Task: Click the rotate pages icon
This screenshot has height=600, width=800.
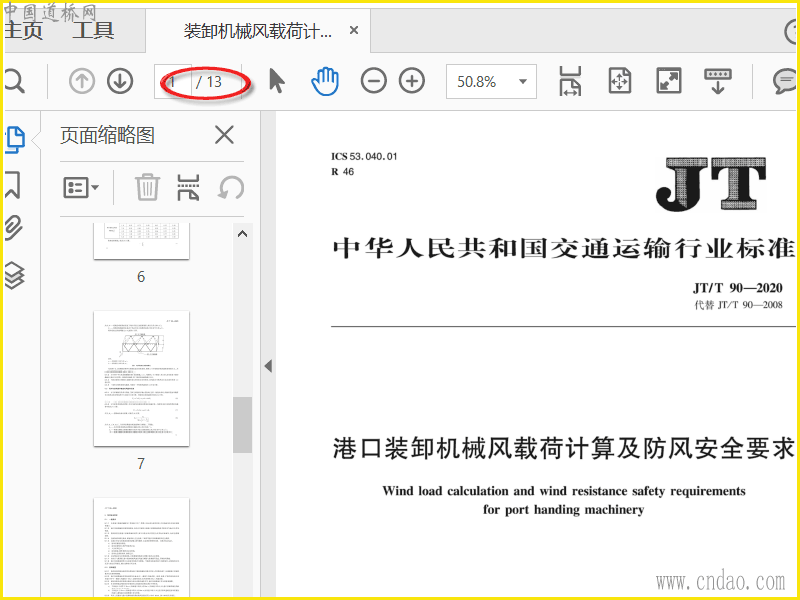Action: tap(231, 188)
